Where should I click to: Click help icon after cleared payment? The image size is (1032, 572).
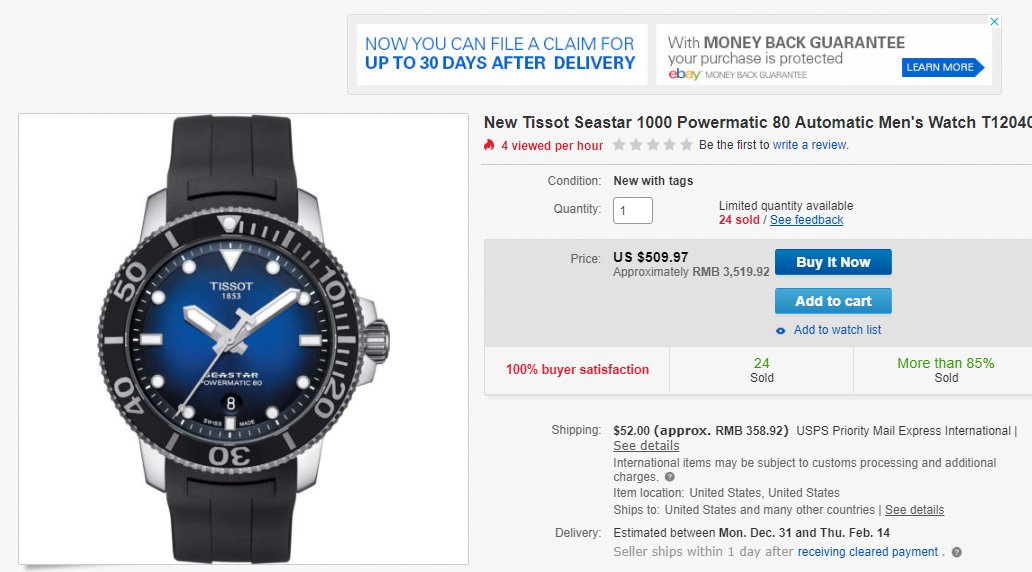(x=956, y=552)
